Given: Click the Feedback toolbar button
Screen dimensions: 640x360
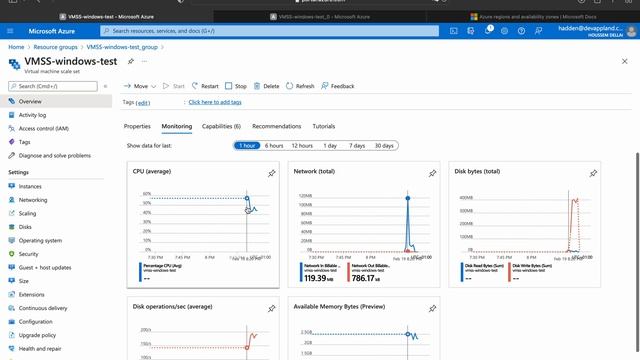Looking at the screenshot, I should point(338,86).
